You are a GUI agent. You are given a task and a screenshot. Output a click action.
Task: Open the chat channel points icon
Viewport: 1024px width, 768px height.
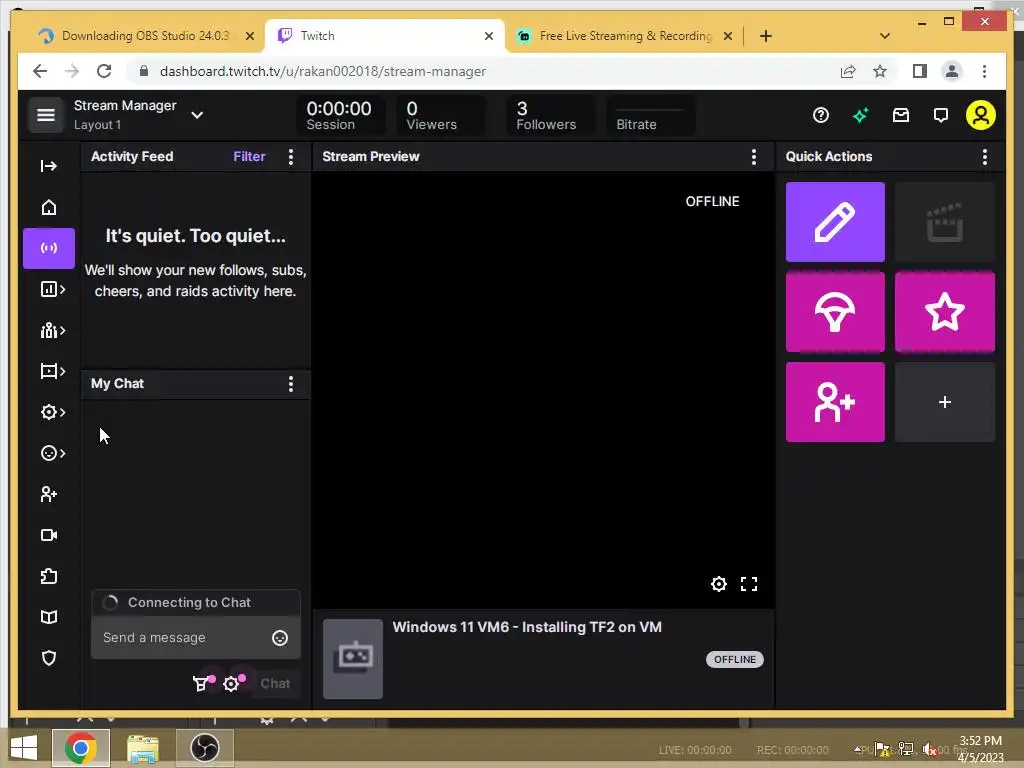[201, 684]
